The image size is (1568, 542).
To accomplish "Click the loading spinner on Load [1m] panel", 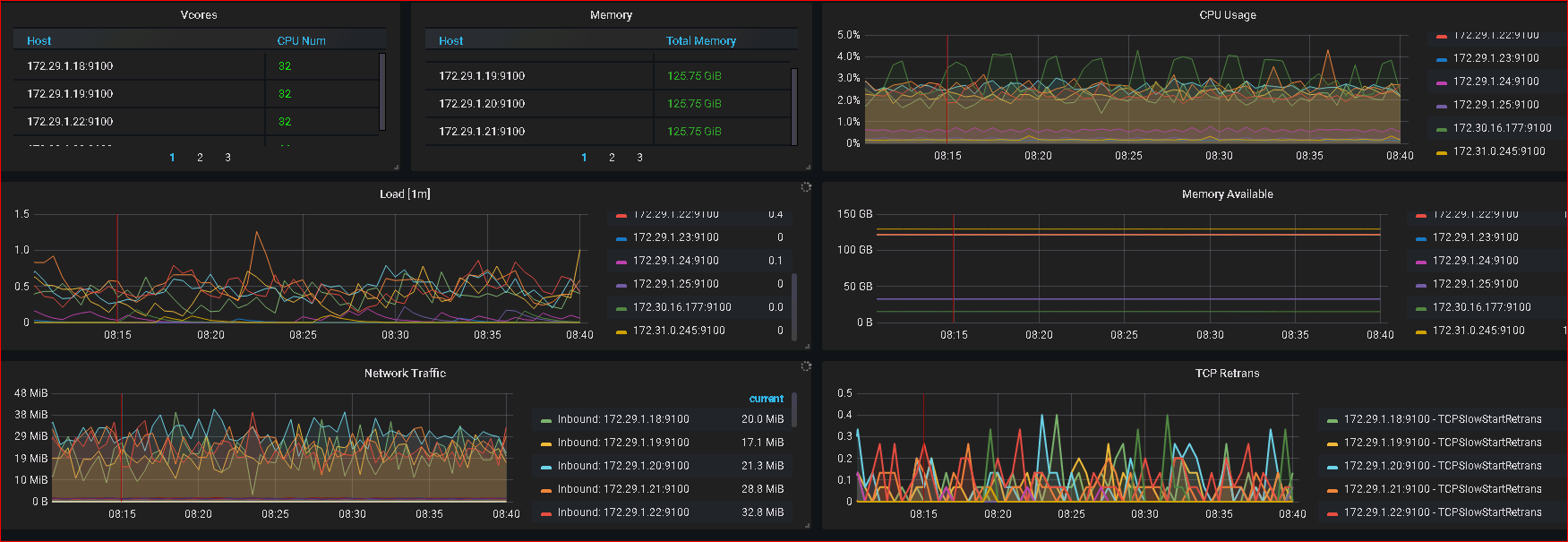I will point(806,187).
